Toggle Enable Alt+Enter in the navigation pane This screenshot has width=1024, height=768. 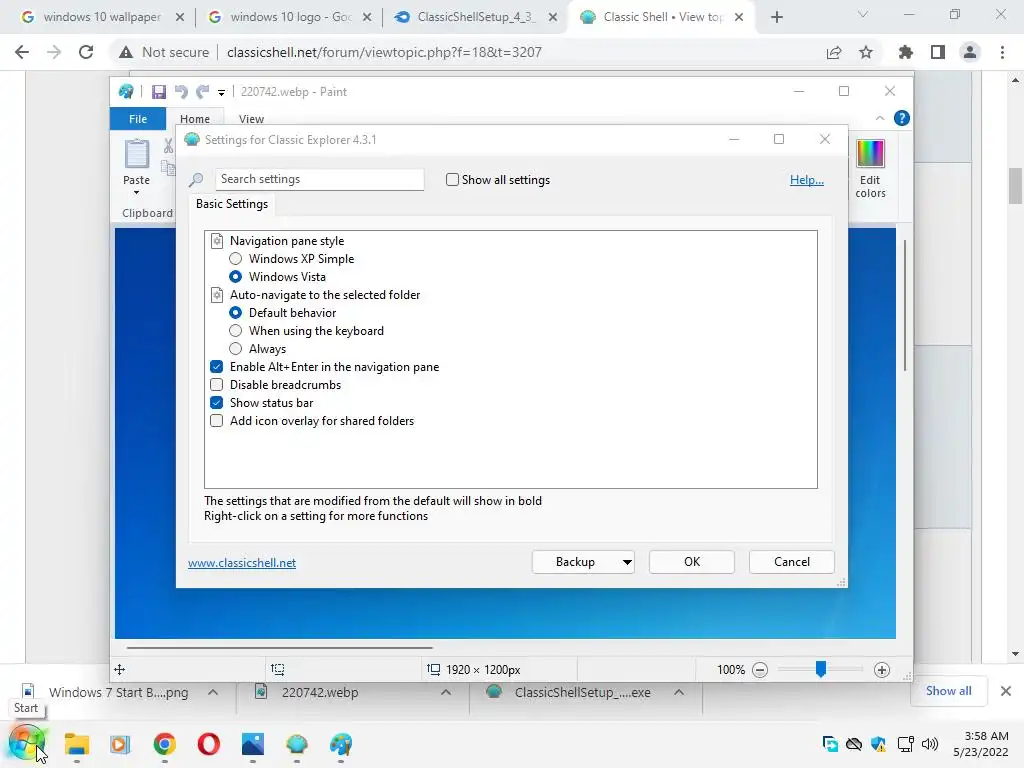point(216,367)
